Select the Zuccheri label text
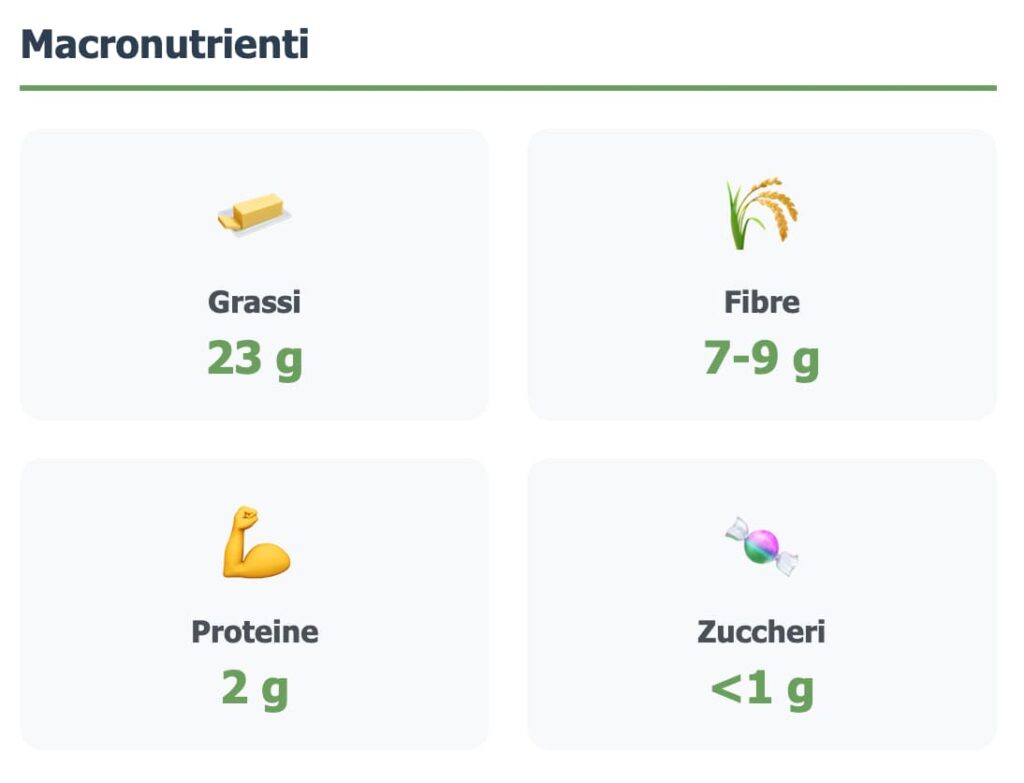Image resolution: width=1024 pixels, height=783 pixels. tap(762, 632)
